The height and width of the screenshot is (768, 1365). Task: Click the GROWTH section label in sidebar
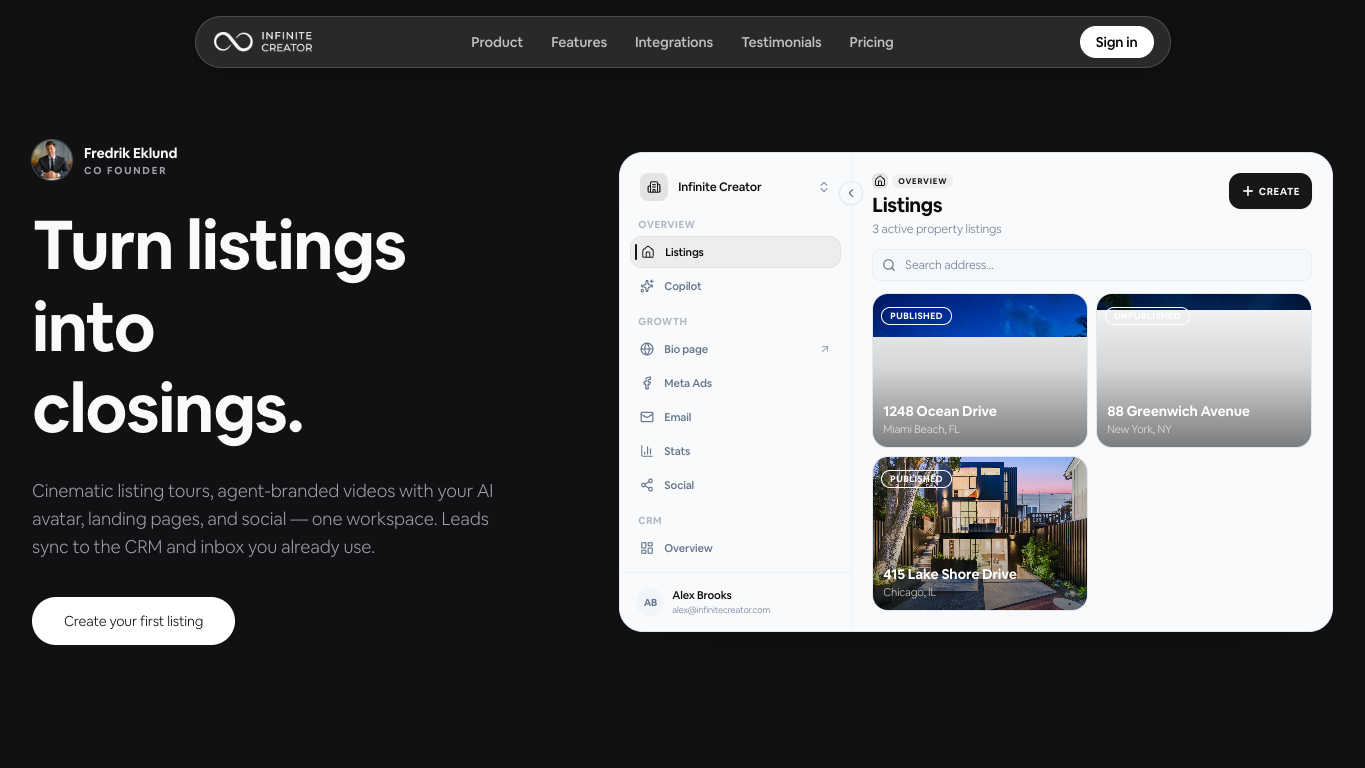663,322
